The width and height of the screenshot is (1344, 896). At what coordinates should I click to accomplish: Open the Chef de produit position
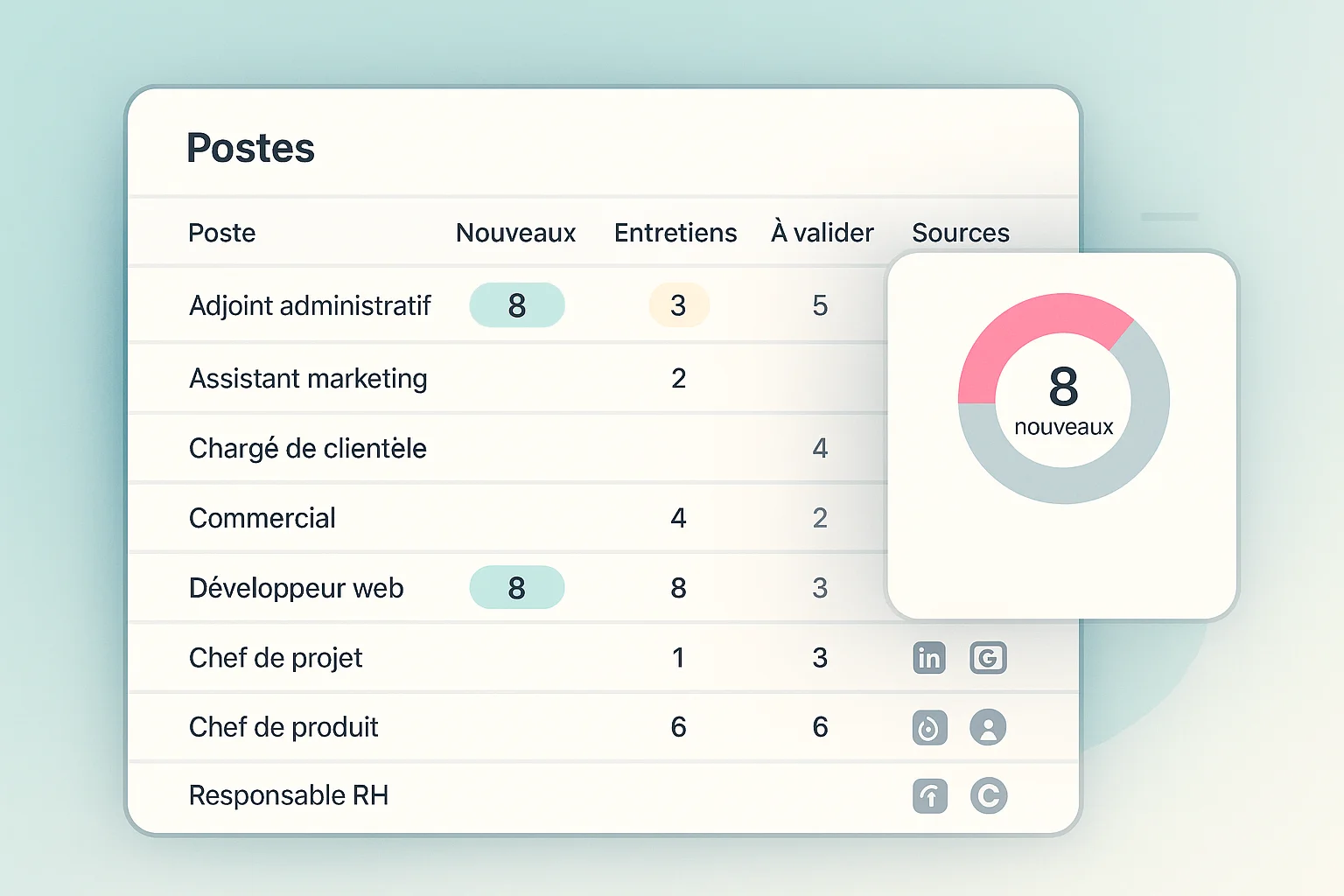coord(283,727)
